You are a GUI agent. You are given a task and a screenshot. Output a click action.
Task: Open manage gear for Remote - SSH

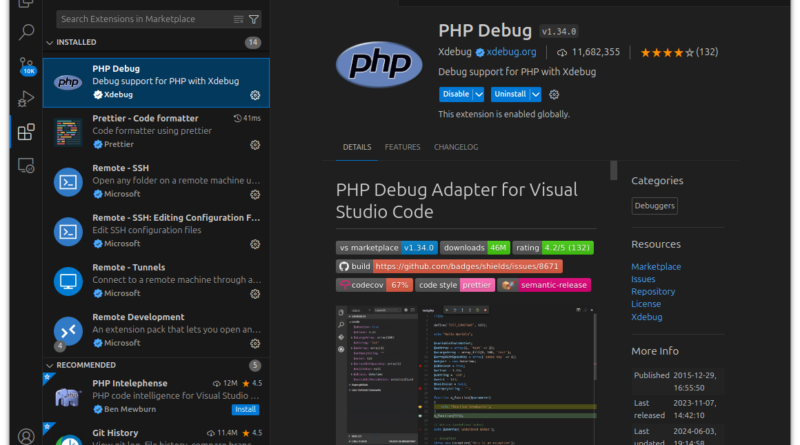255,194
